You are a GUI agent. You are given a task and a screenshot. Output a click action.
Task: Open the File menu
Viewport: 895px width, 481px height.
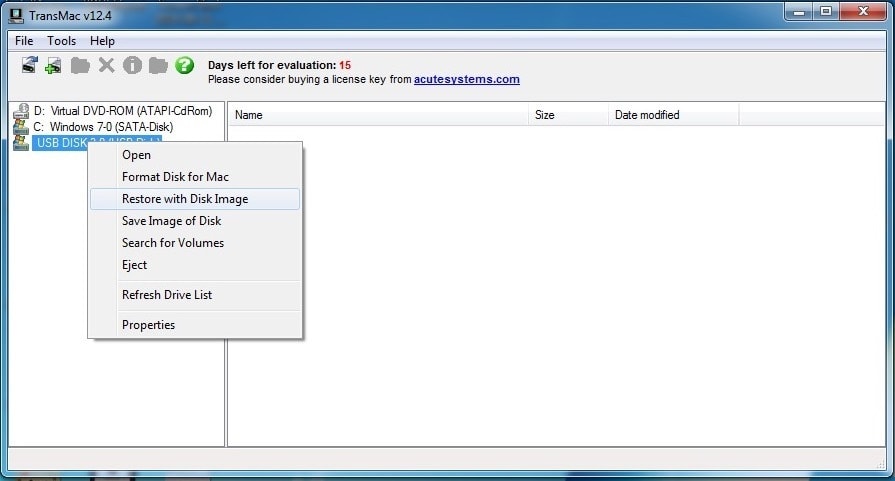24,41
